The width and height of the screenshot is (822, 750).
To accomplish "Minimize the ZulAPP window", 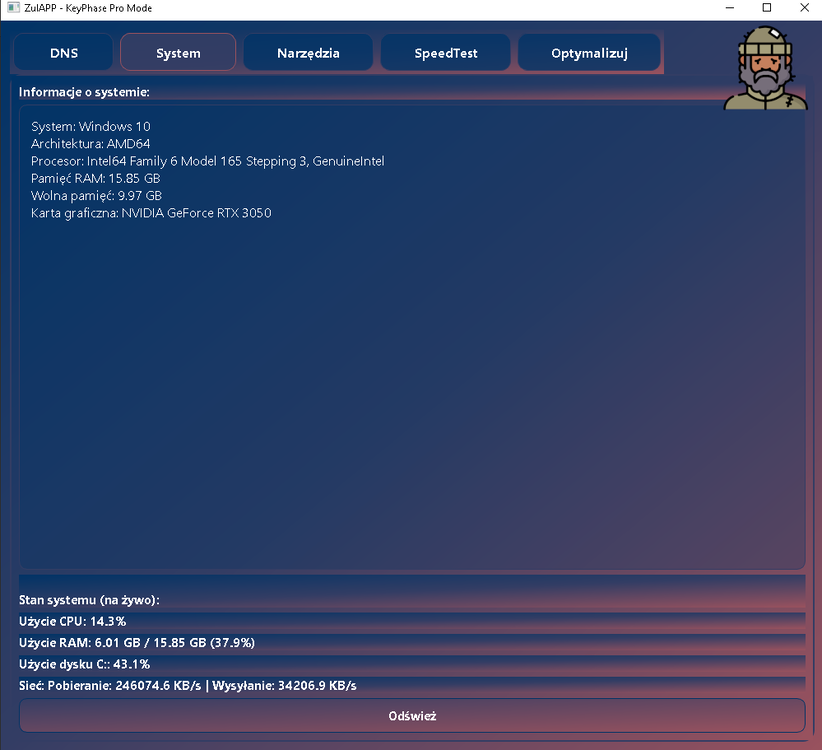I will point(730,8).
